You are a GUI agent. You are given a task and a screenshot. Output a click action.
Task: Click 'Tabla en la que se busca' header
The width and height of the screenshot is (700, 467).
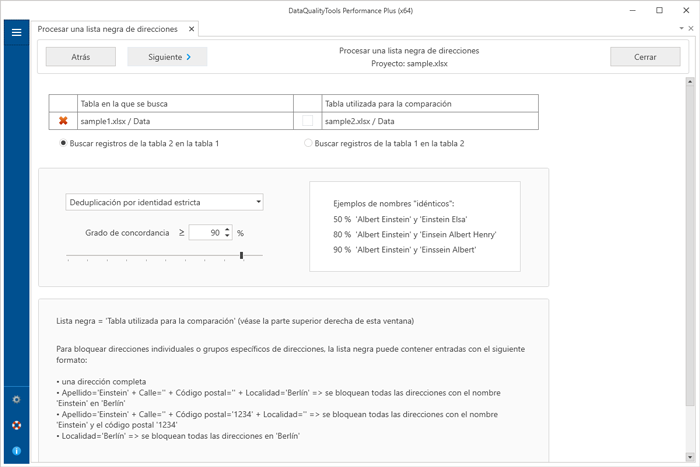pyautogui.click(x=185, y=104)
